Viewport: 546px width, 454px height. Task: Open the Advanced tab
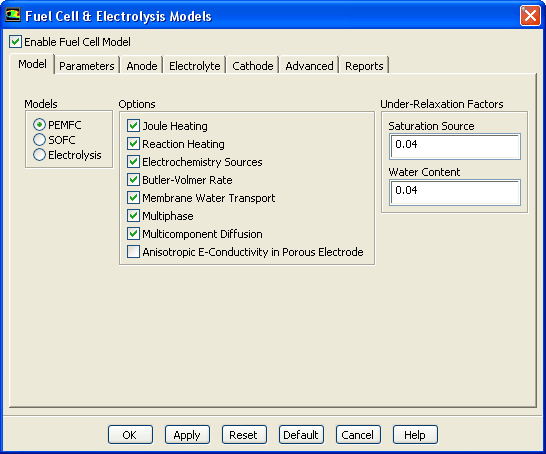309,66
